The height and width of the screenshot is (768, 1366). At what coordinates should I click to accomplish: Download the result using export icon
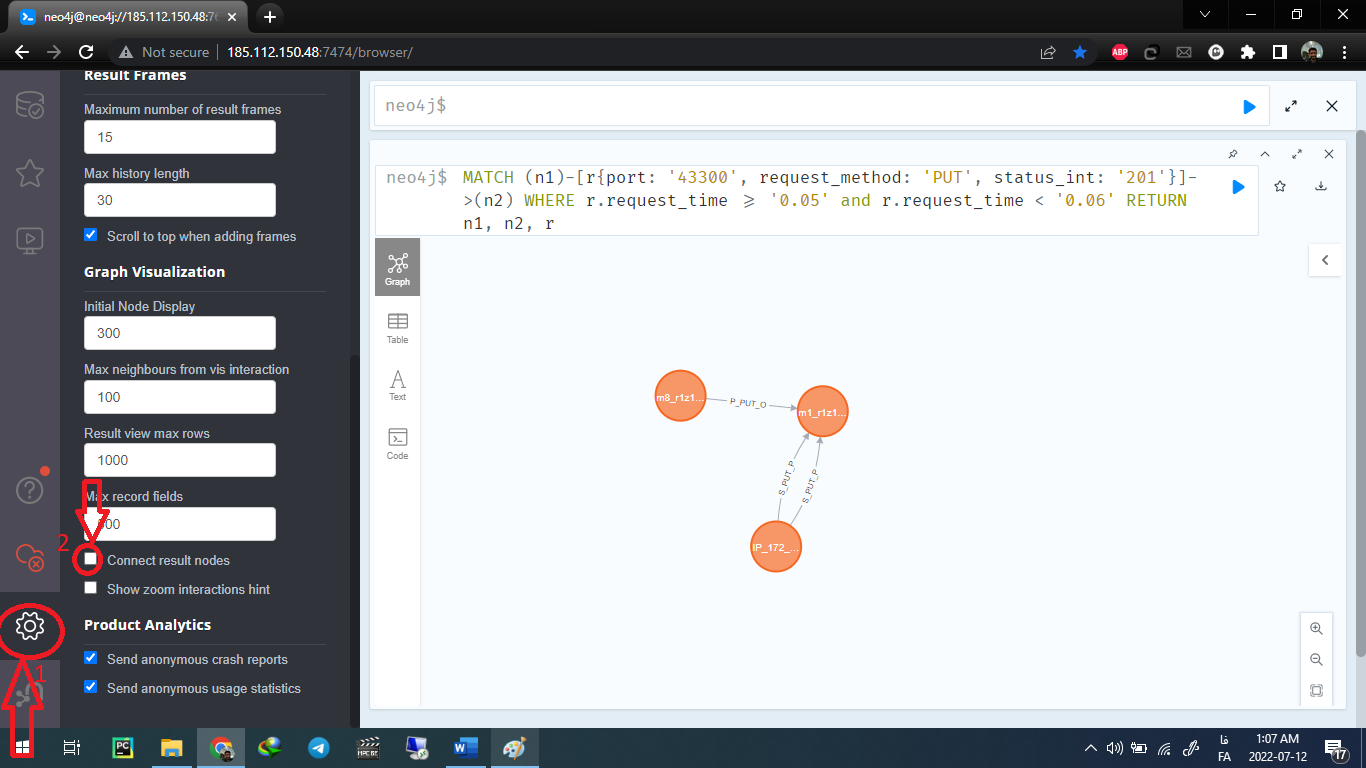(x=1320, y=186)
